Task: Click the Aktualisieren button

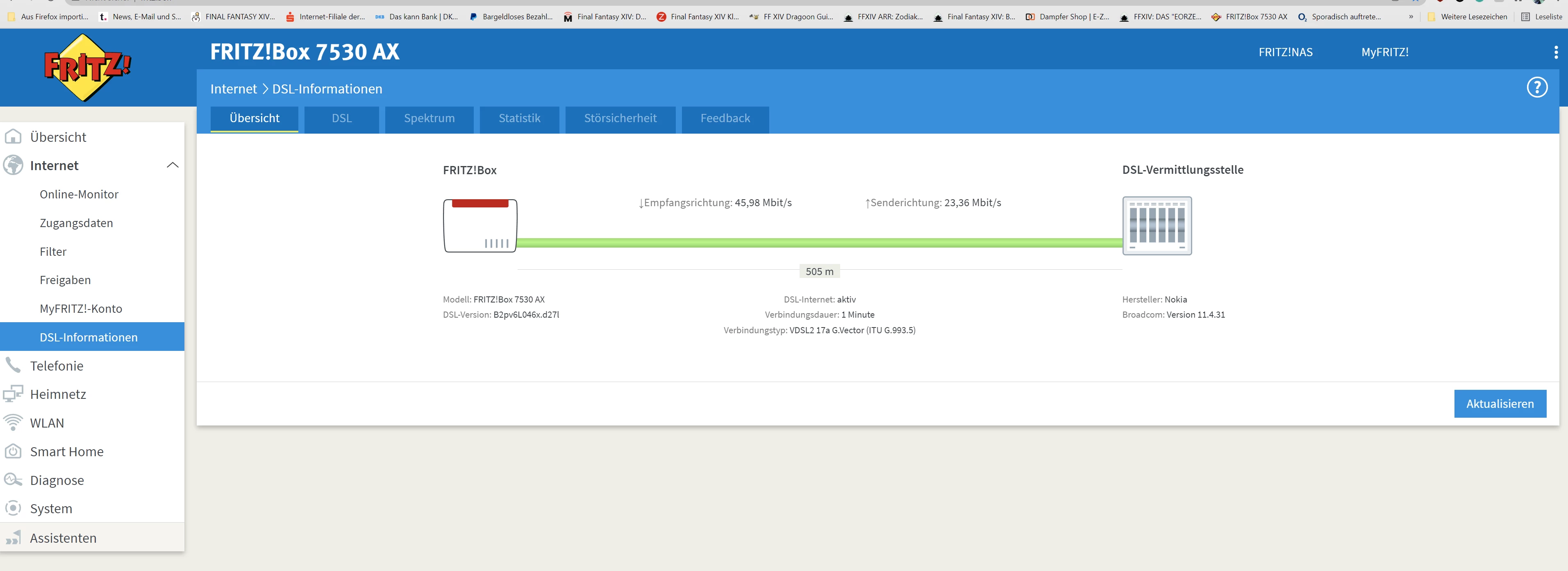Action: coord(1499,404)
